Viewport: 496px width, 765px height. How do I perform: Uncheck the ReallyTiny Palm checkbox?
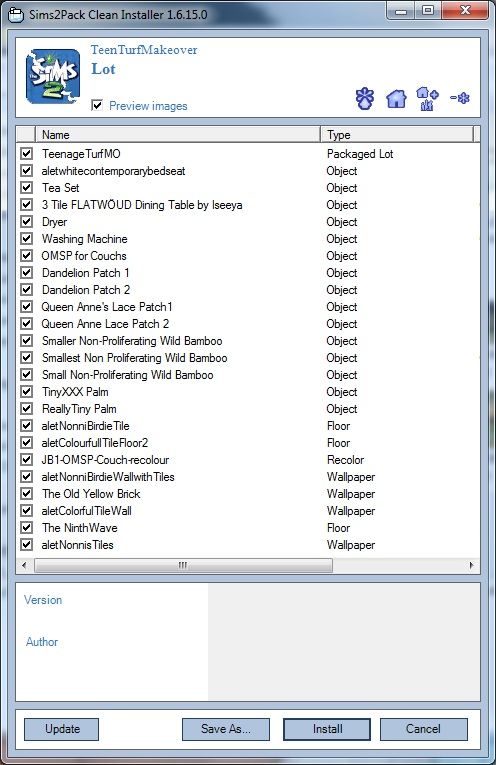click(x=26, y=409)
